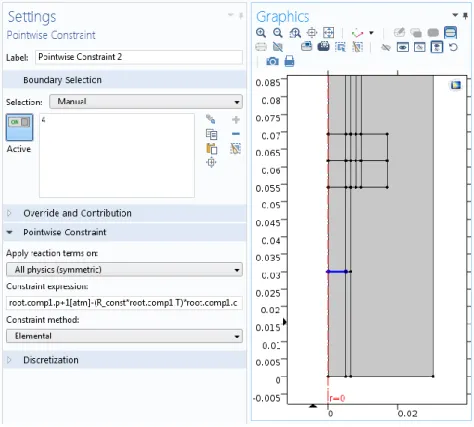Click the blue highlighted boundary in plot
474x427 pixels.
(337, 272)
